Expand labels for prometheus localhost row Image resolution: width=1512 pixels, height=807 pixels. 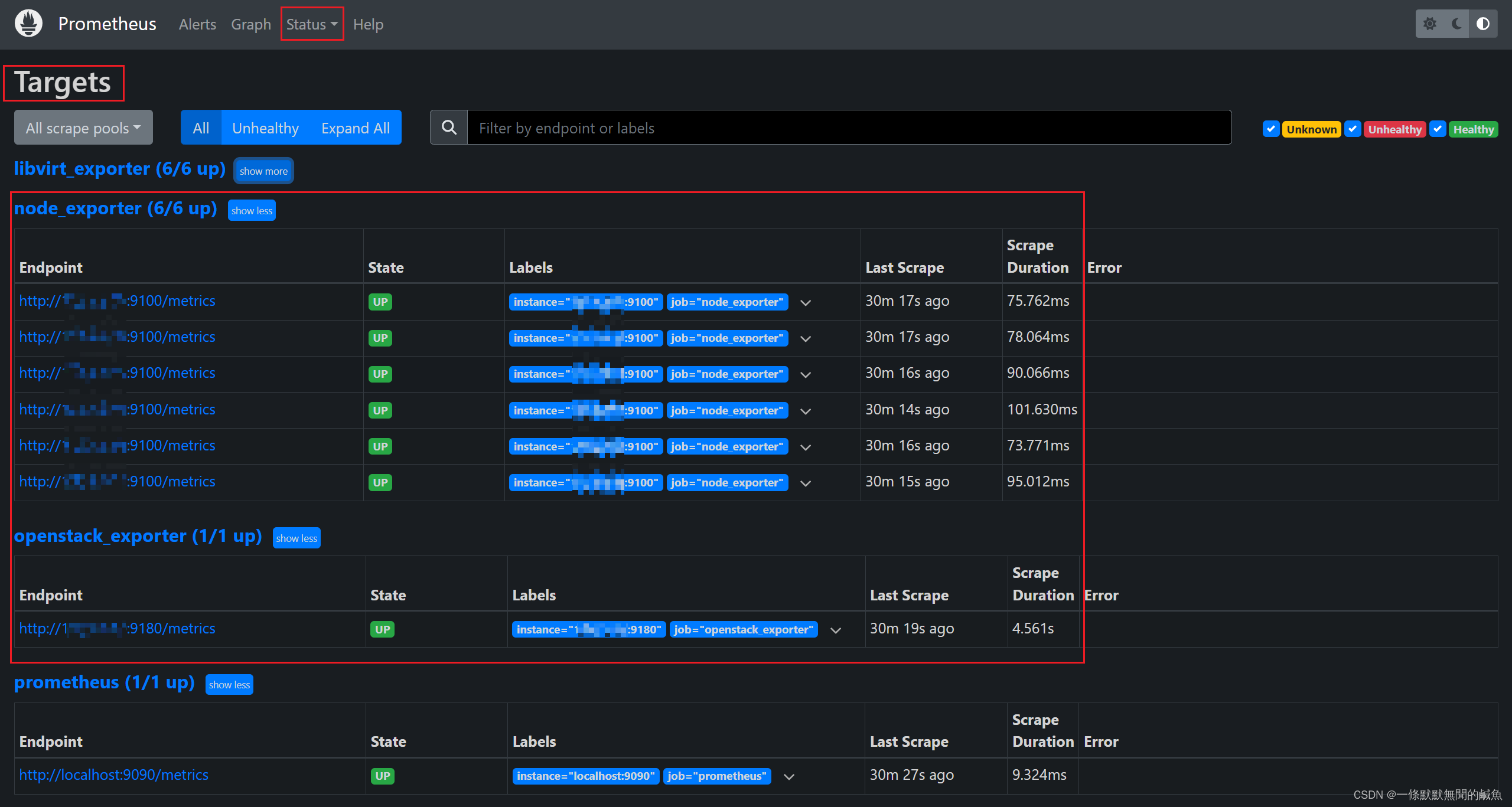click(x=789, y=776)
